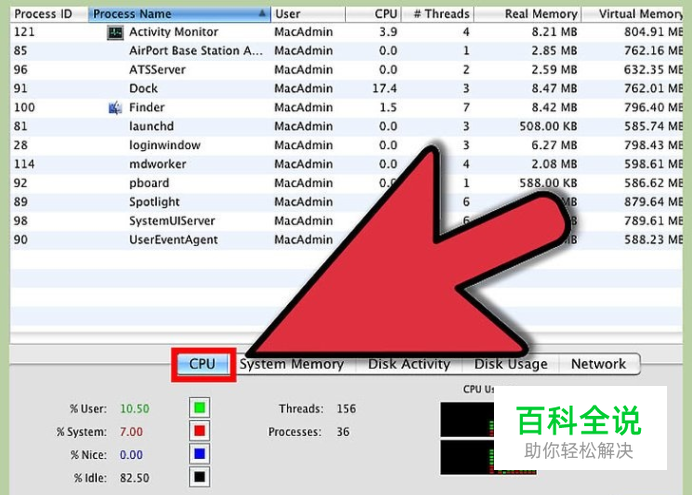
Task: Sort by the # Threads column header
Action: click(437, 14)
